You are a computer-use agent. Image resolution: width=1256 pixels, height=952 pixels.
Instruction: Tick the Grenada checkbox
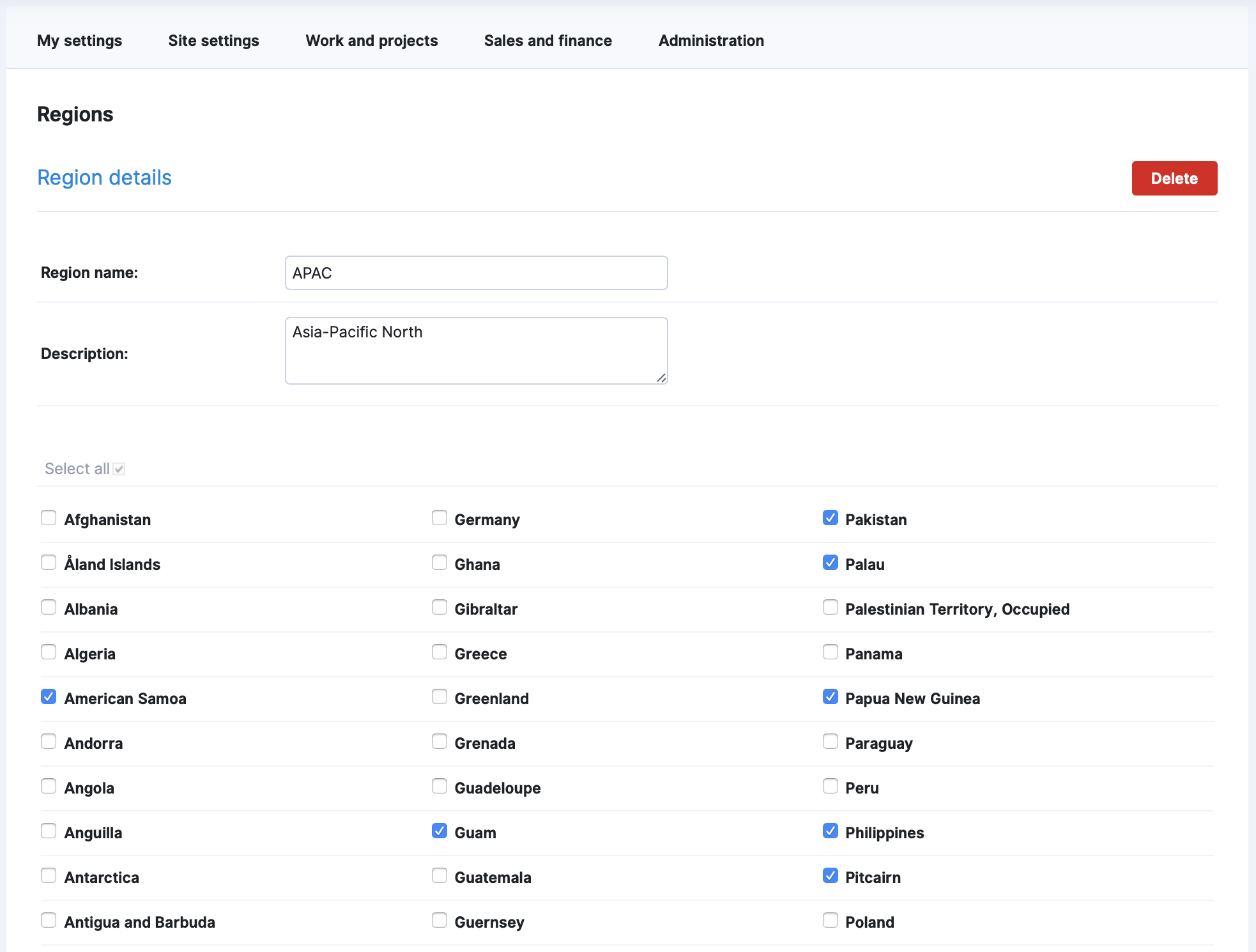coord(440,741)
